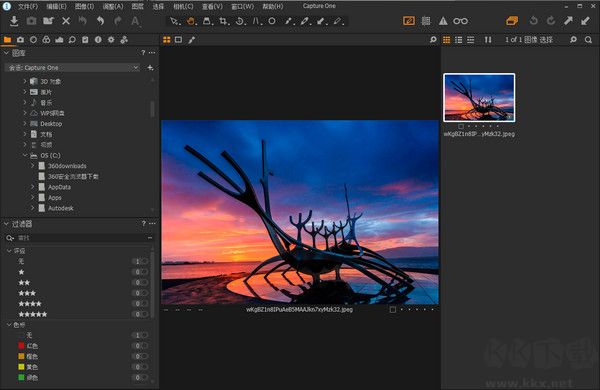600x390 pixels.
Task: Switch browser to orange grid thumbnail view
Action: [x=447, y=40]
